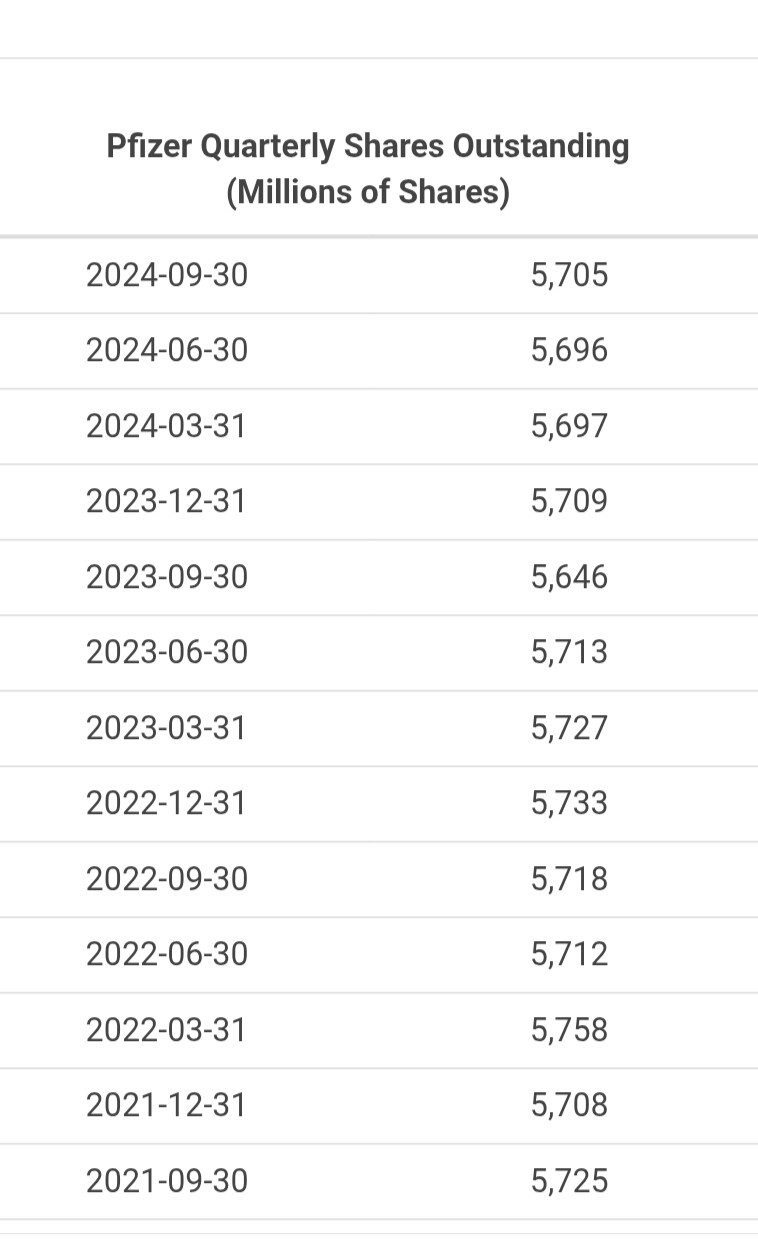Select the 2024-03-31 date cell
The width and height of the screenshot is (758, 1248).
166,426
